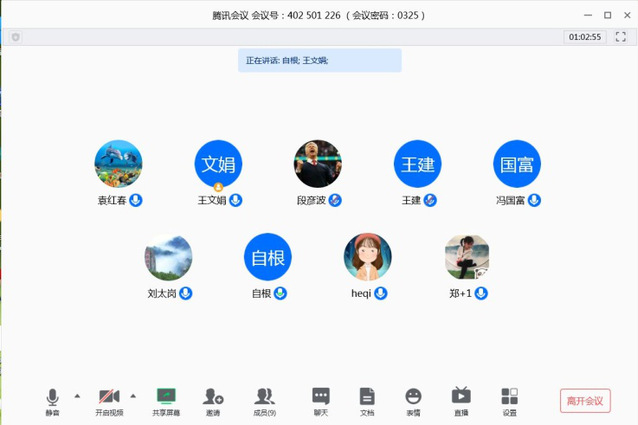This screenshot has width=638, height=425.
Task: Click the meeting security shield icon
Action: pos(15,37)
